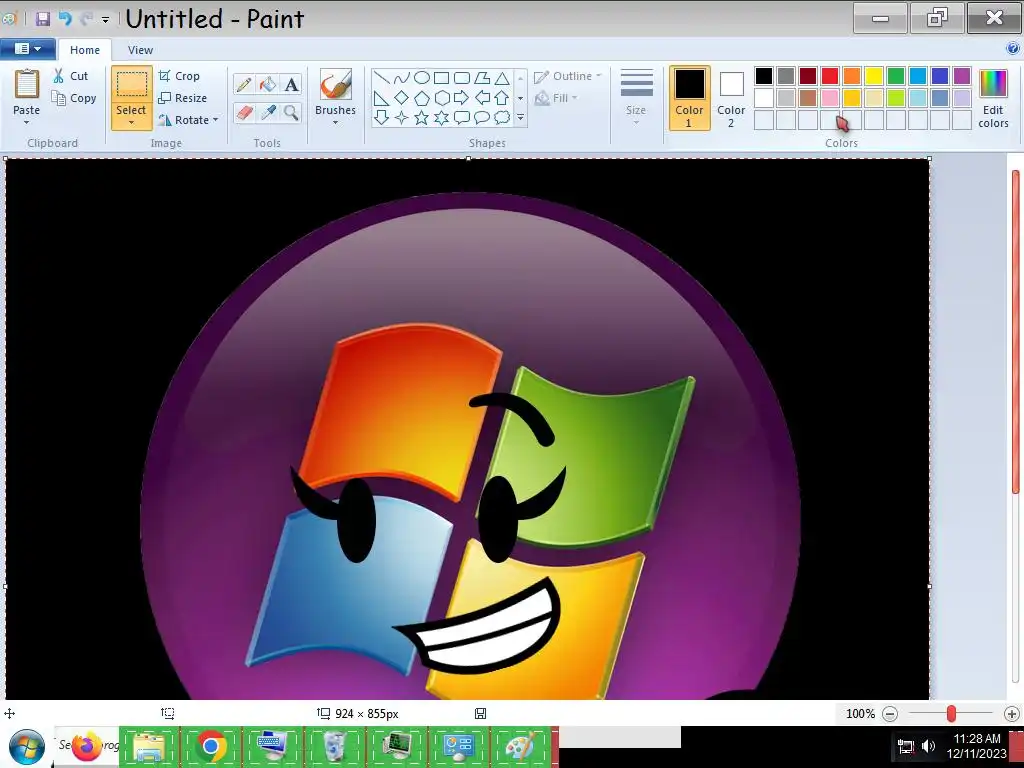Screen dimensions: 1024x768
Task: Click the Cut button
Action: [x=71, y=76]
